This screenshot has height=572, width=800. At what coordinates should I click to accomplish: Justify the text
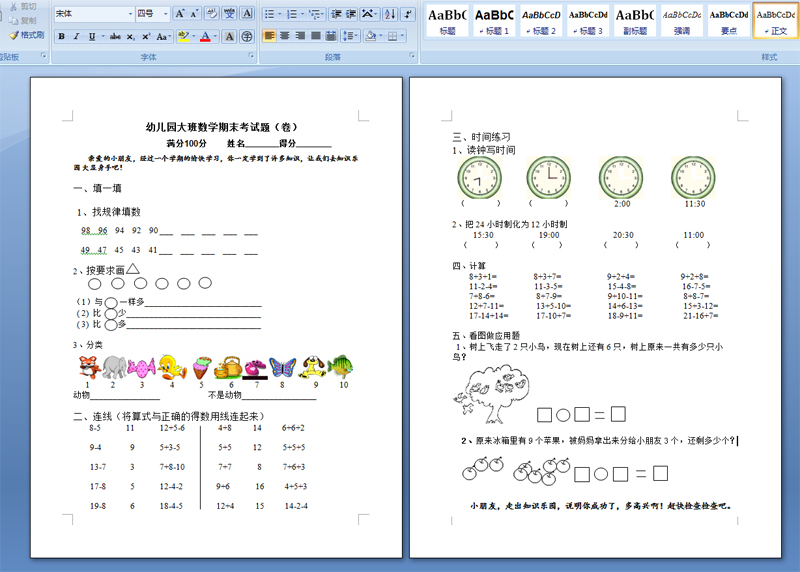[316, 36]
